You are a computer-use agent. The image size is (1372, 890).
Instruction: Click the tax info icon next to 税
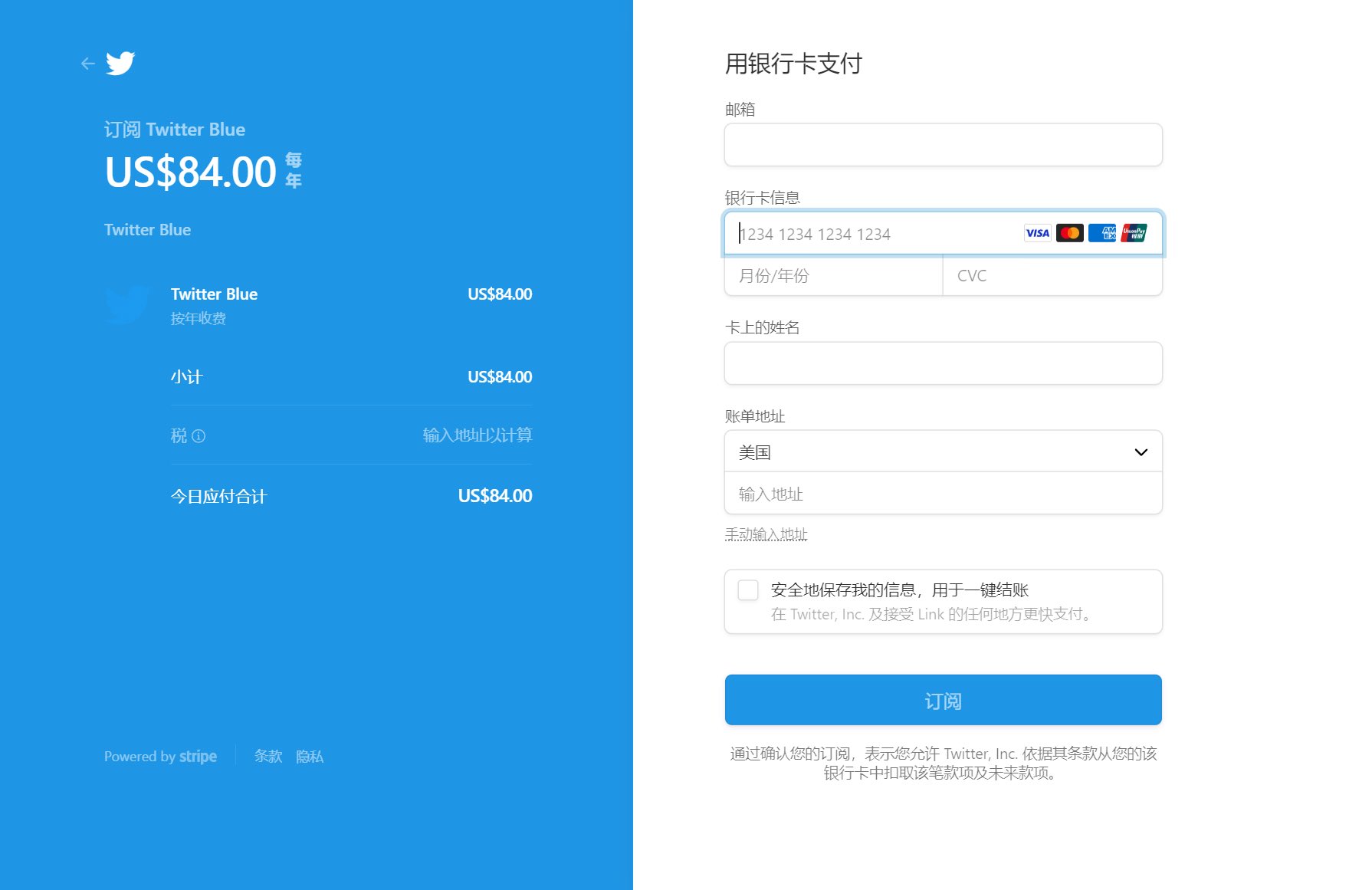(x=199, y=436)
